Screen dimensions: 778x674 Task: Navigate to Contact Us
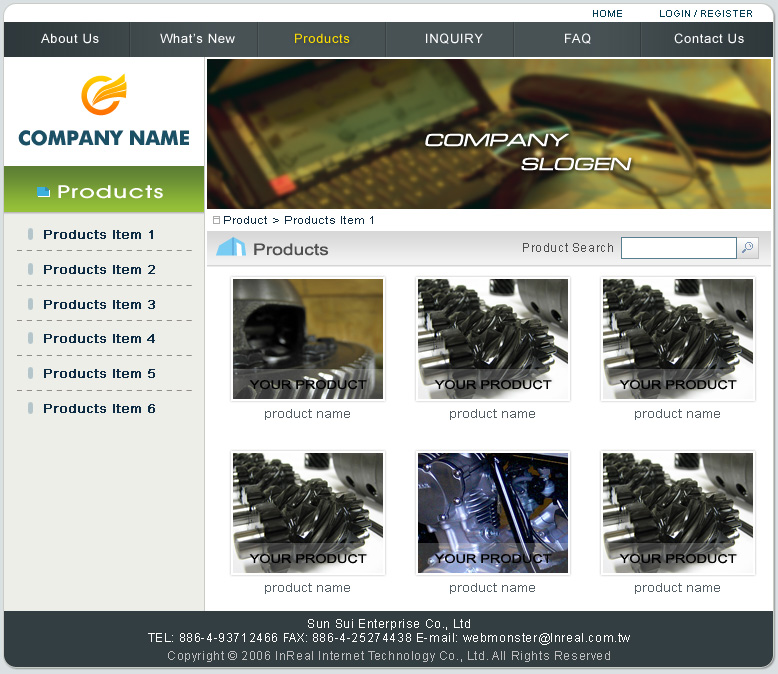(x=708, y=39)
